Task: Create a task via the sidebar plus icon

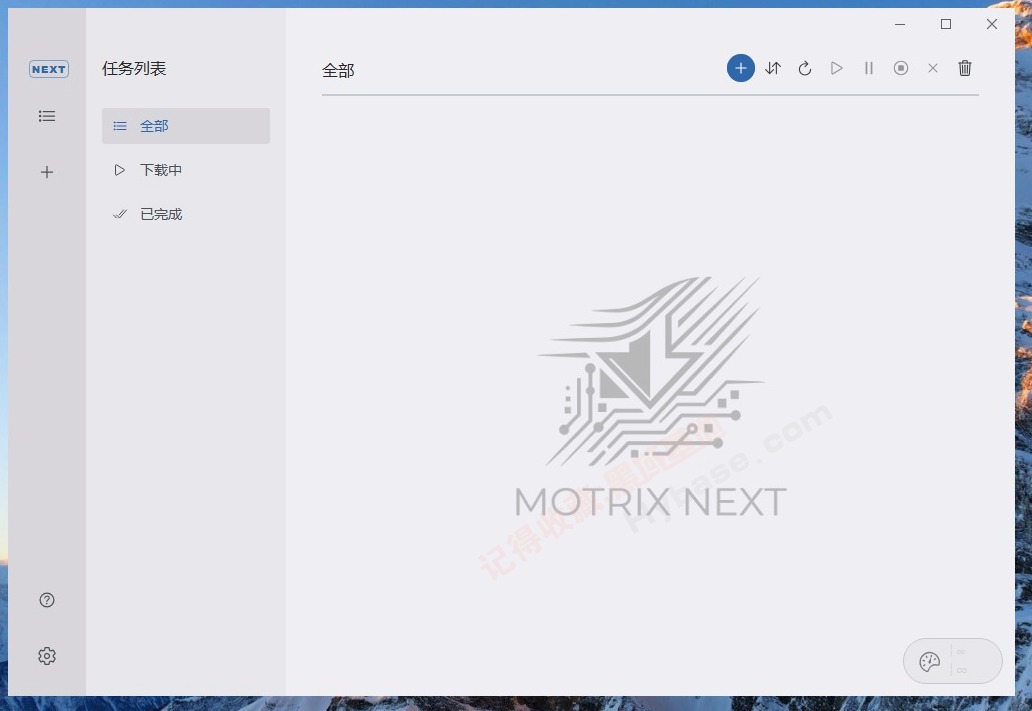Action: (47, 171)
